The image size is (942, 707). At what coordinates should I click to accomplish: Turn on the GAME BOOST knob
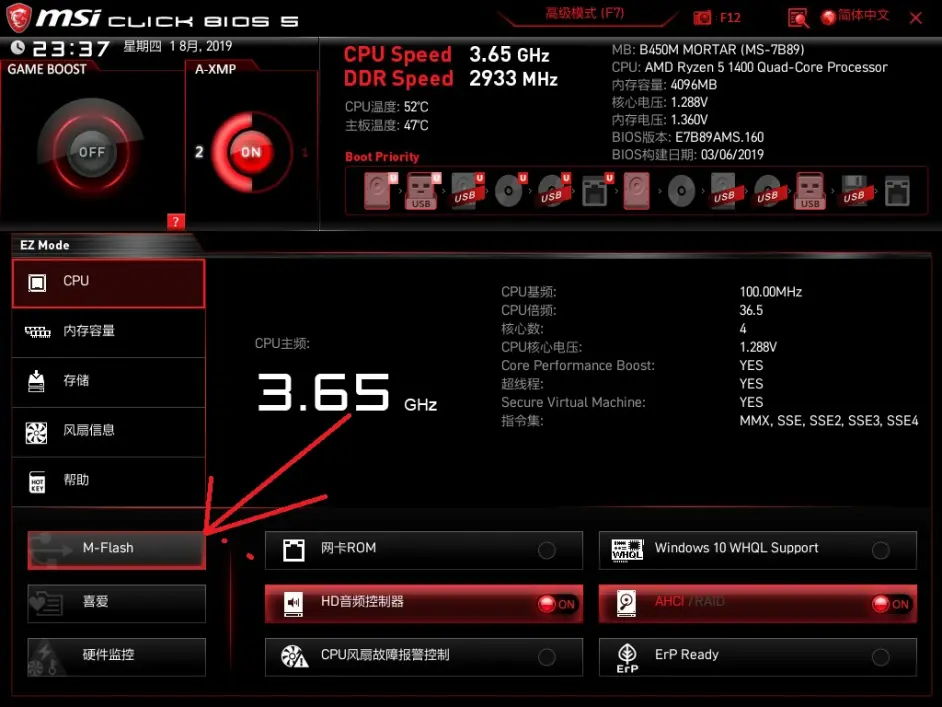(91, 153)
